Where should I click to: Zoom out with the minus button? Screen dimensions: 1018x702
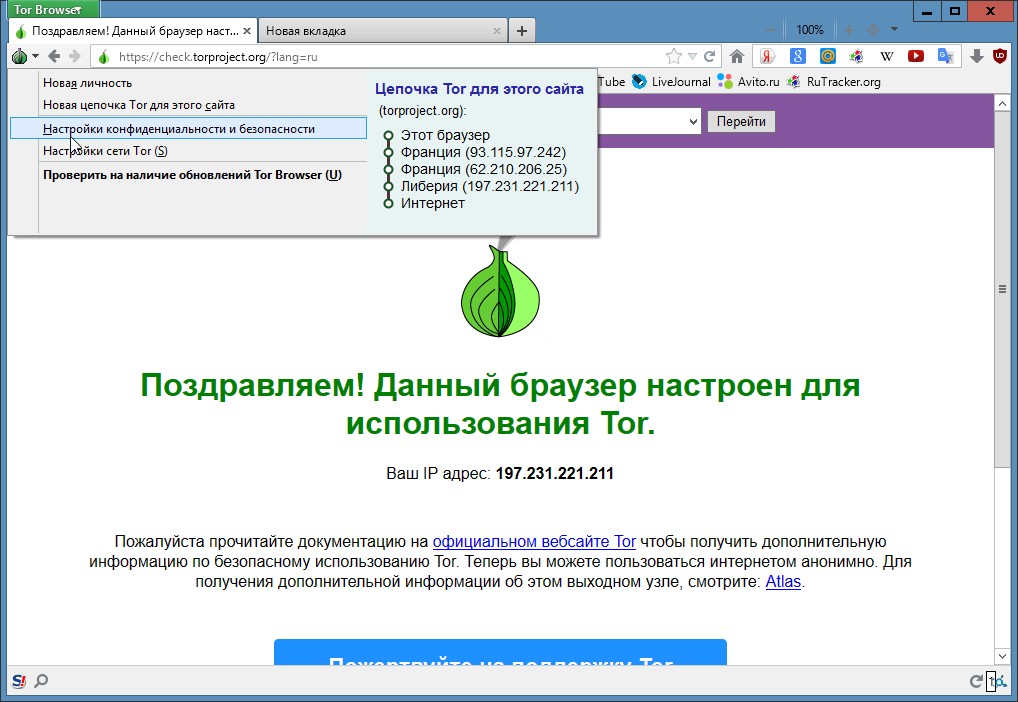(x=771, y=30)
